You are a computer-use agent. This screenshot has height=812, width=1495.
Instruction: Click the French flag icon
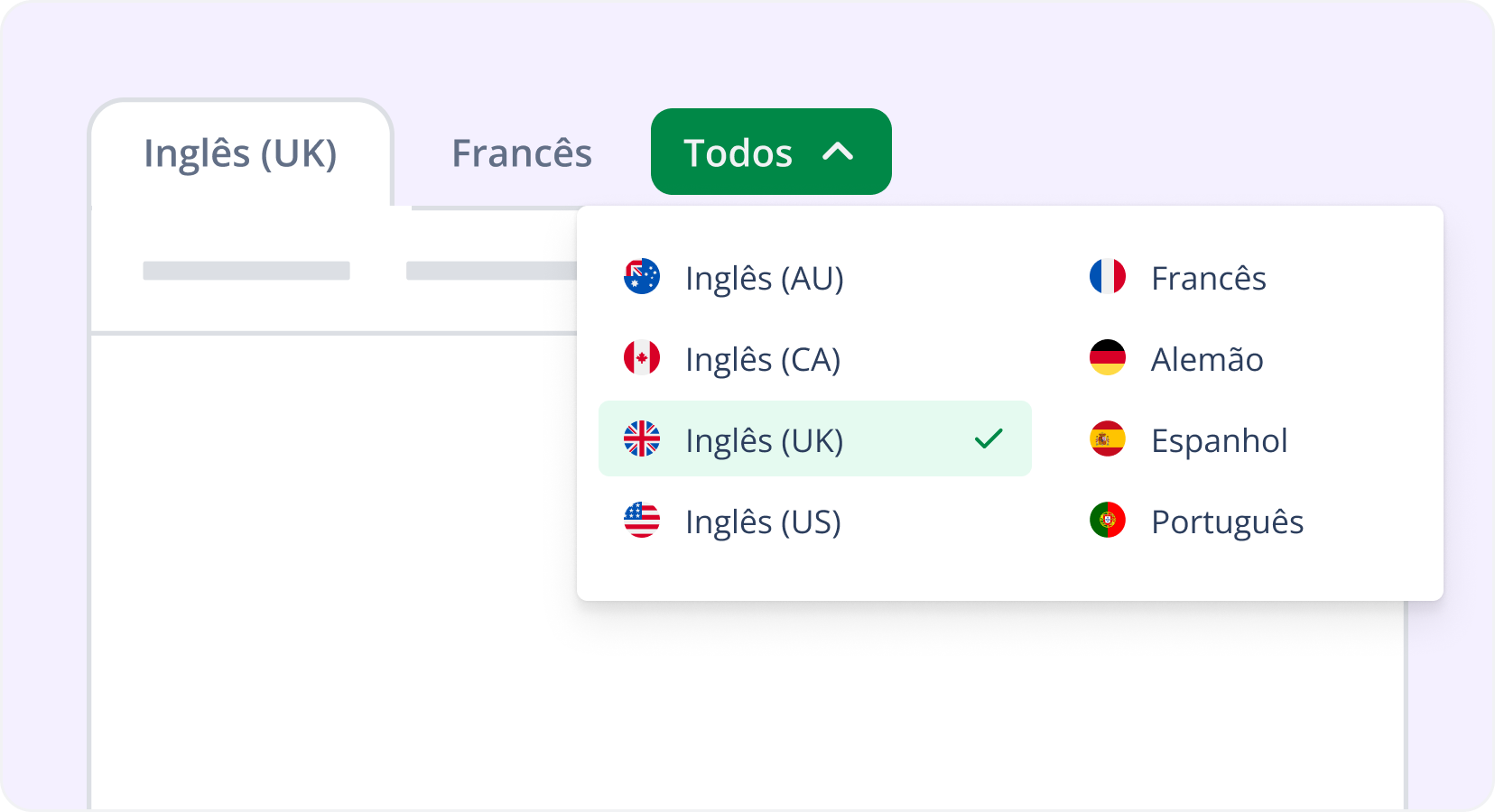pos(1108,277)
